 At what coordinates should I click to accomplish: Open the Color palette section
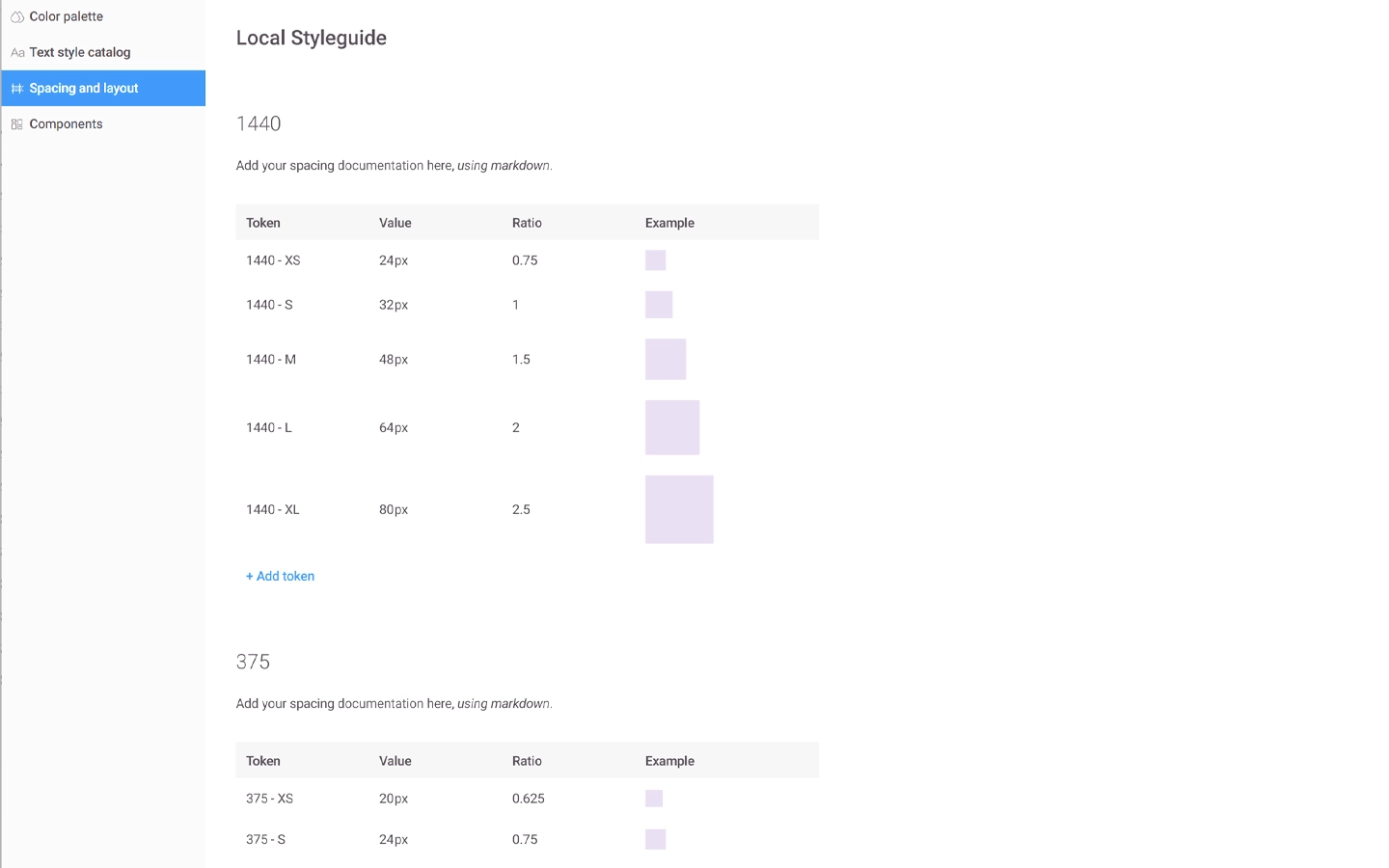(67, 17)
